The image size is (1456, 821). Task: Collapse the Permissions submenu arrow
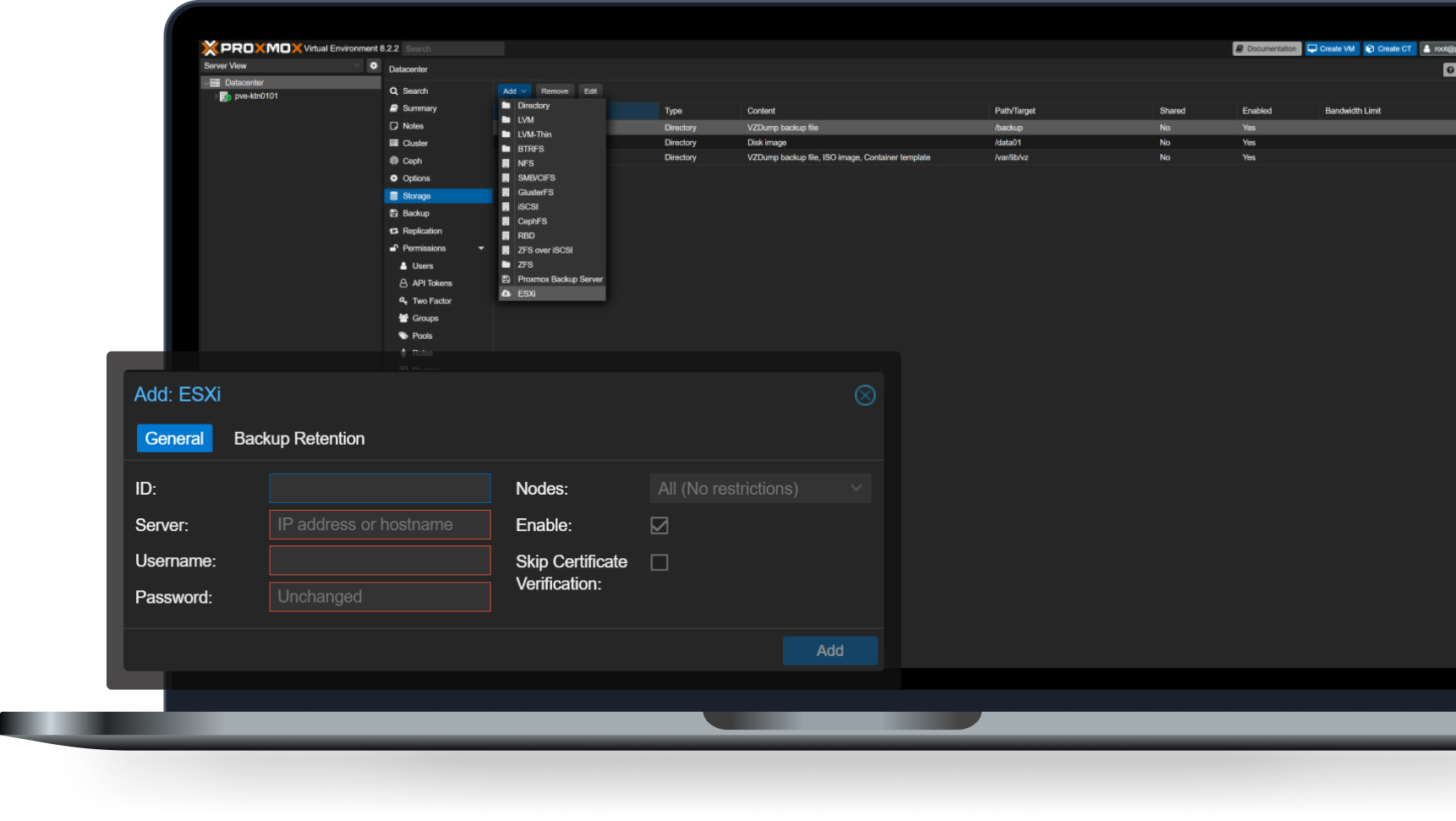pyautogui.click(x=481, y=249)
